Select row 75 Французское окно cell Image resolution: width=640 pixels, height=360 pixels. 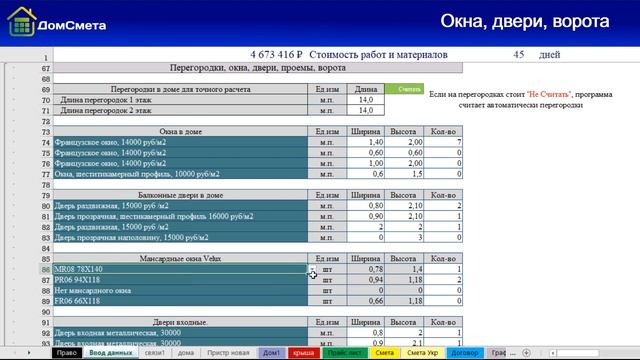pyautogui.click(x=180, y=153)
